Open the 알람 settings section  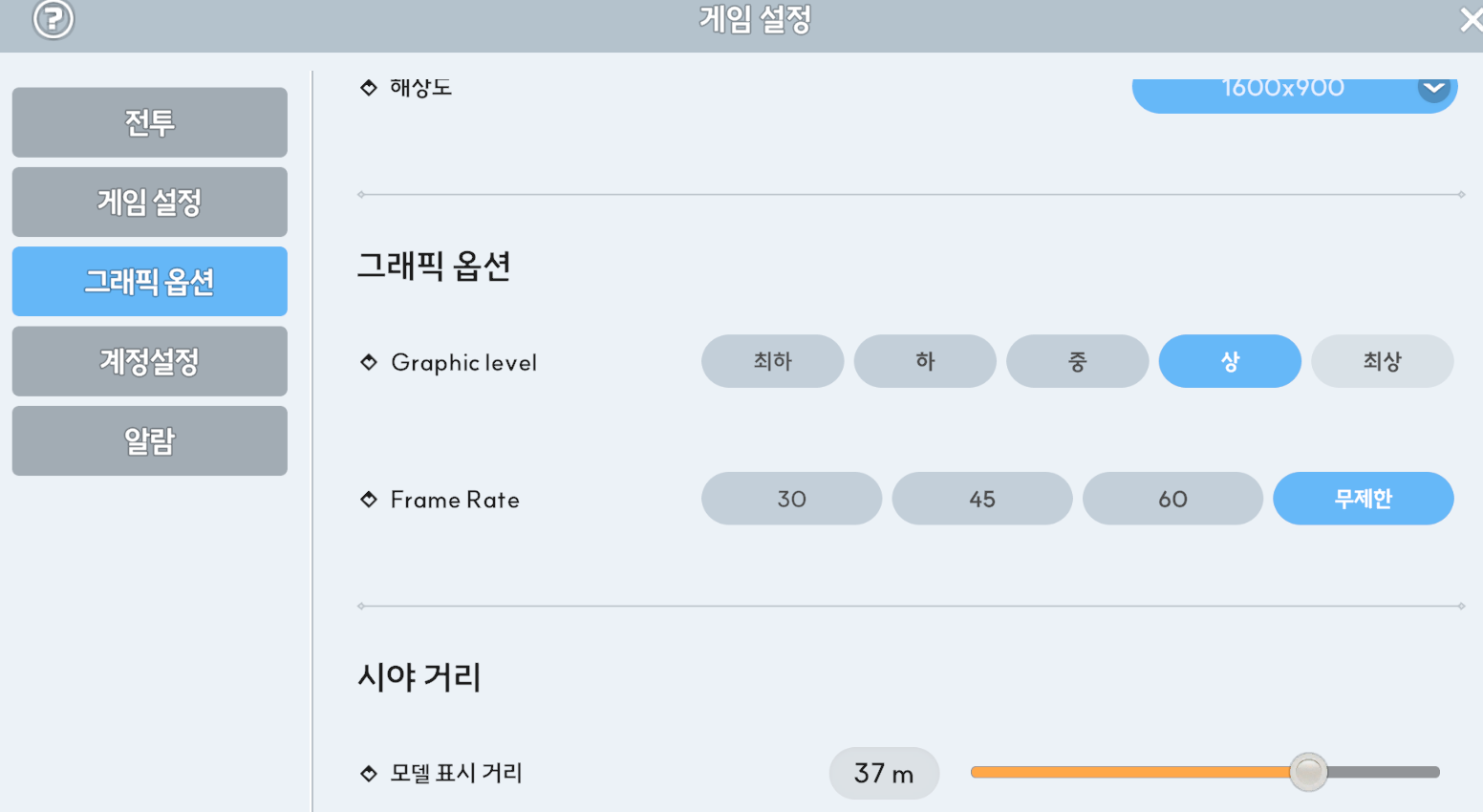click(150, 440)
